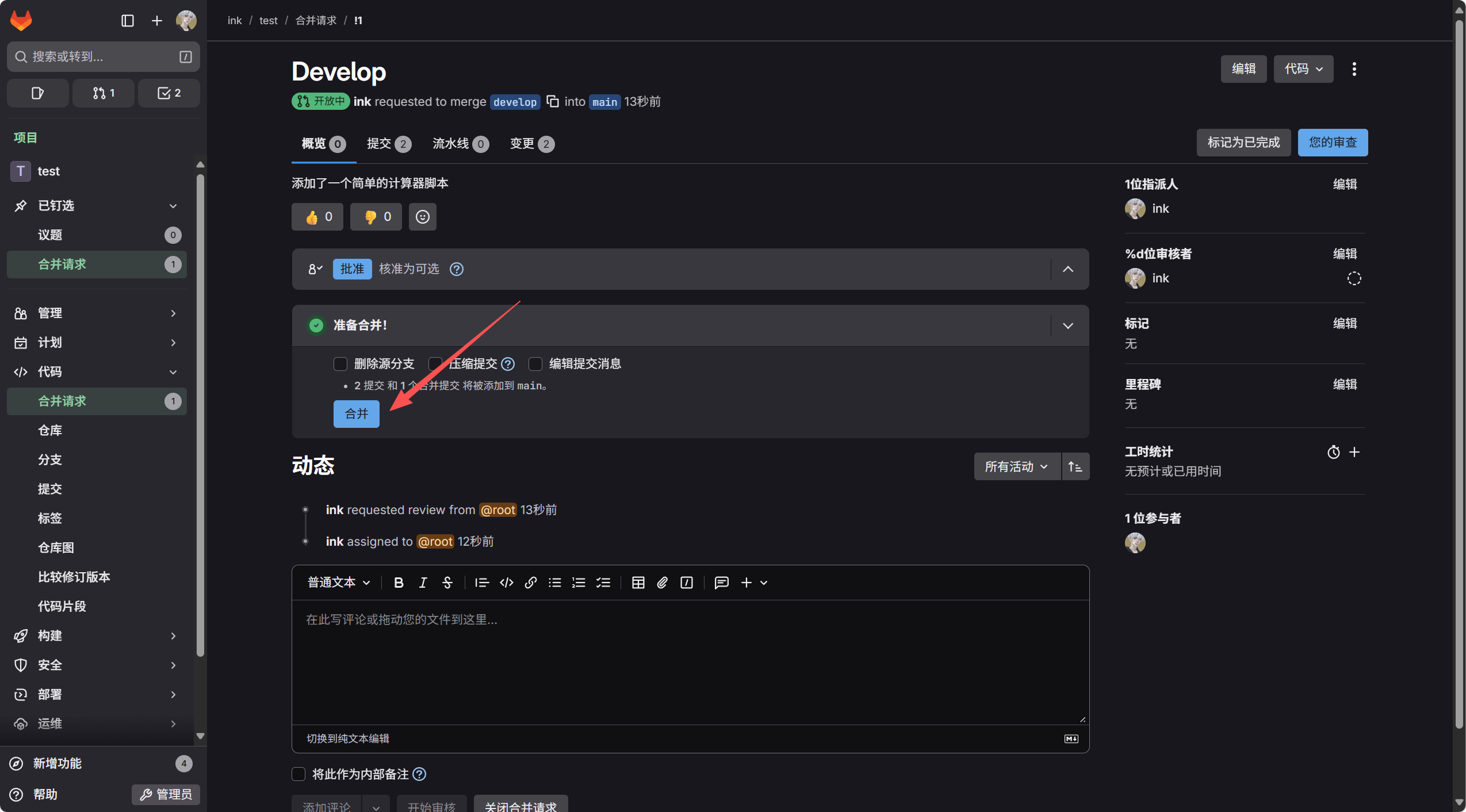
Task: Insert a table in comment editor
Action: [638, 583]
